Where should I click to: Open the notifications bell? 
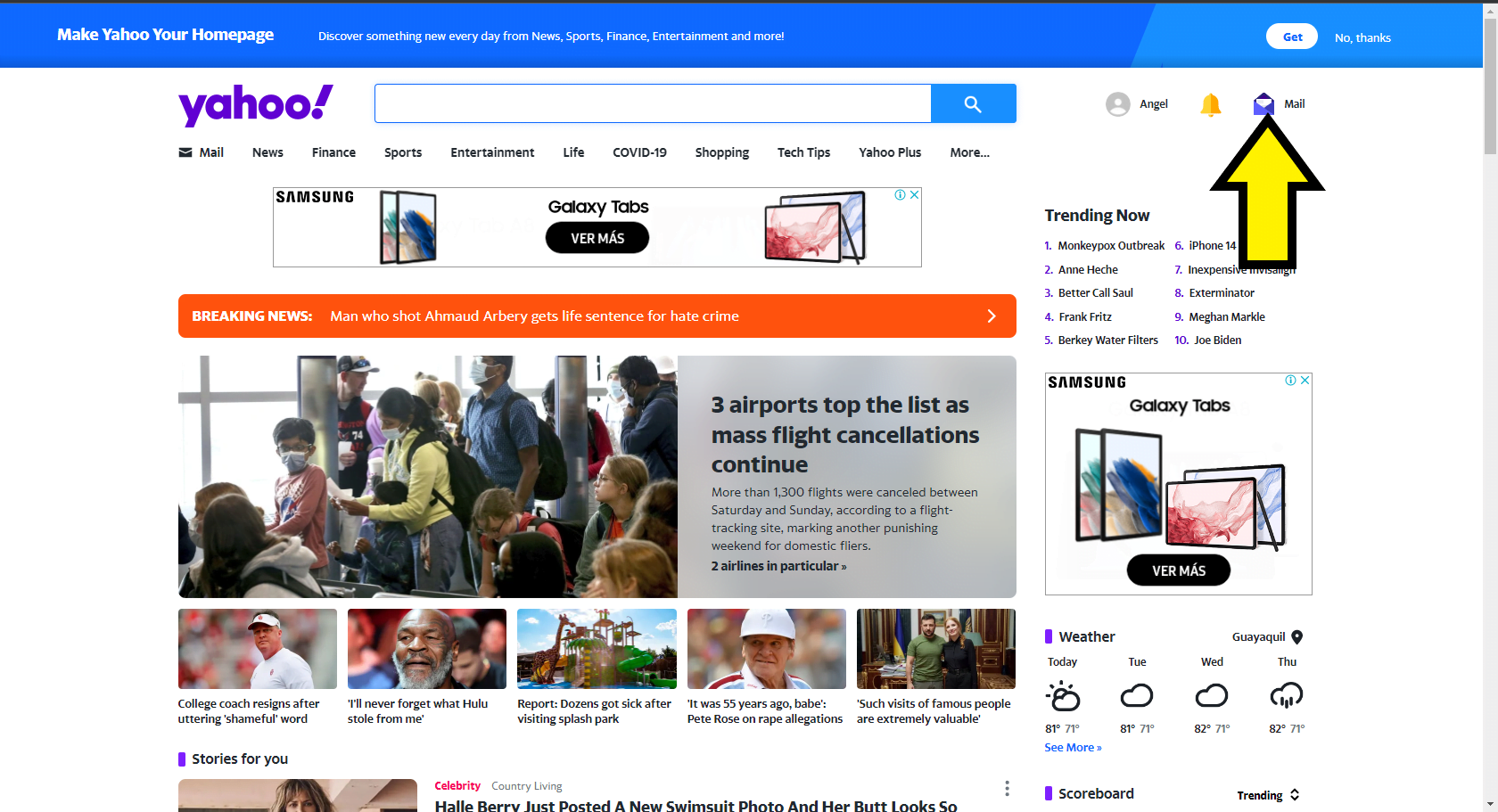(x=1210, y=104)
